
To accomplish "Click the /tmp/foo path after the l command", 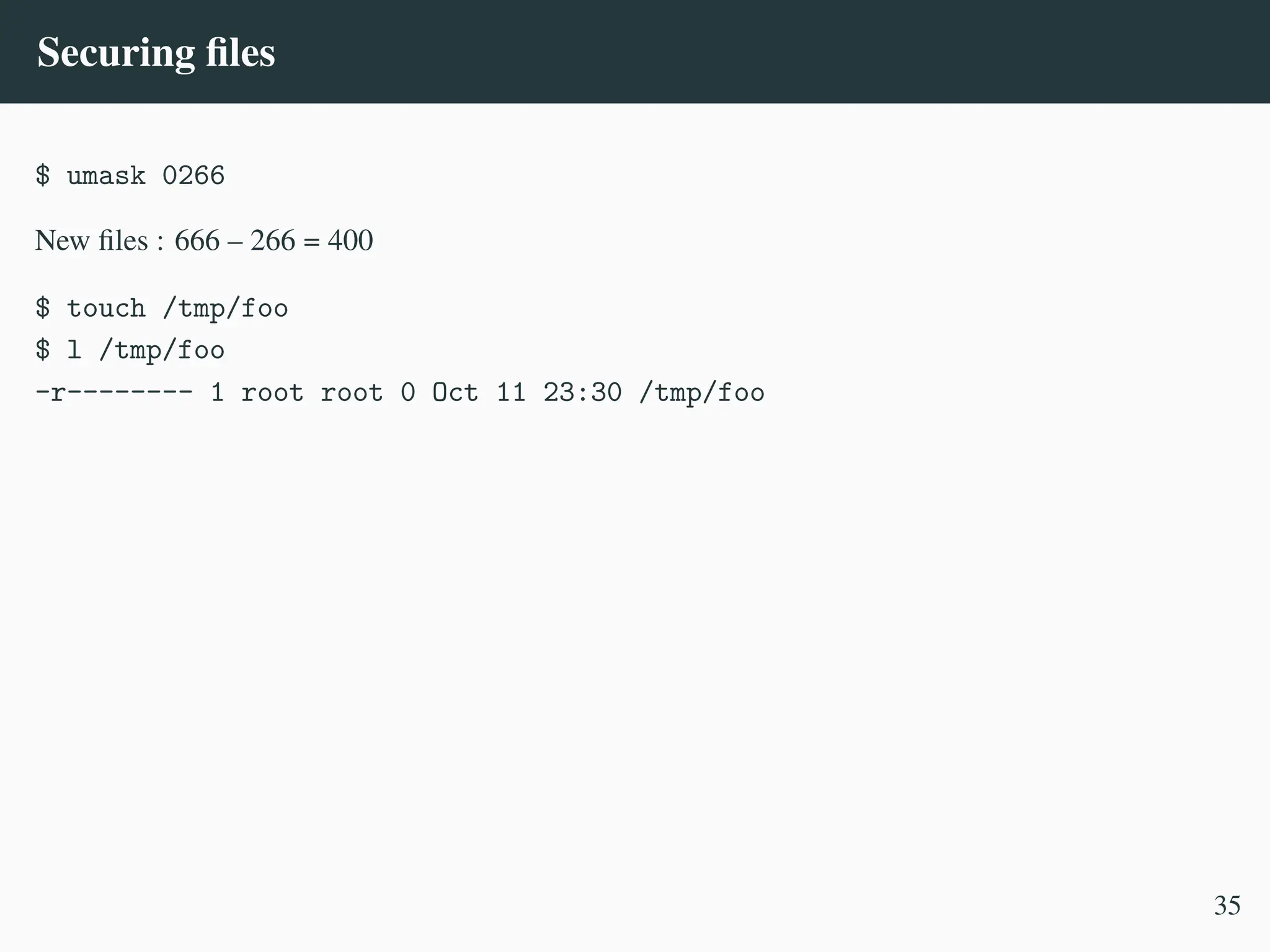I will [x=161, y=350].
